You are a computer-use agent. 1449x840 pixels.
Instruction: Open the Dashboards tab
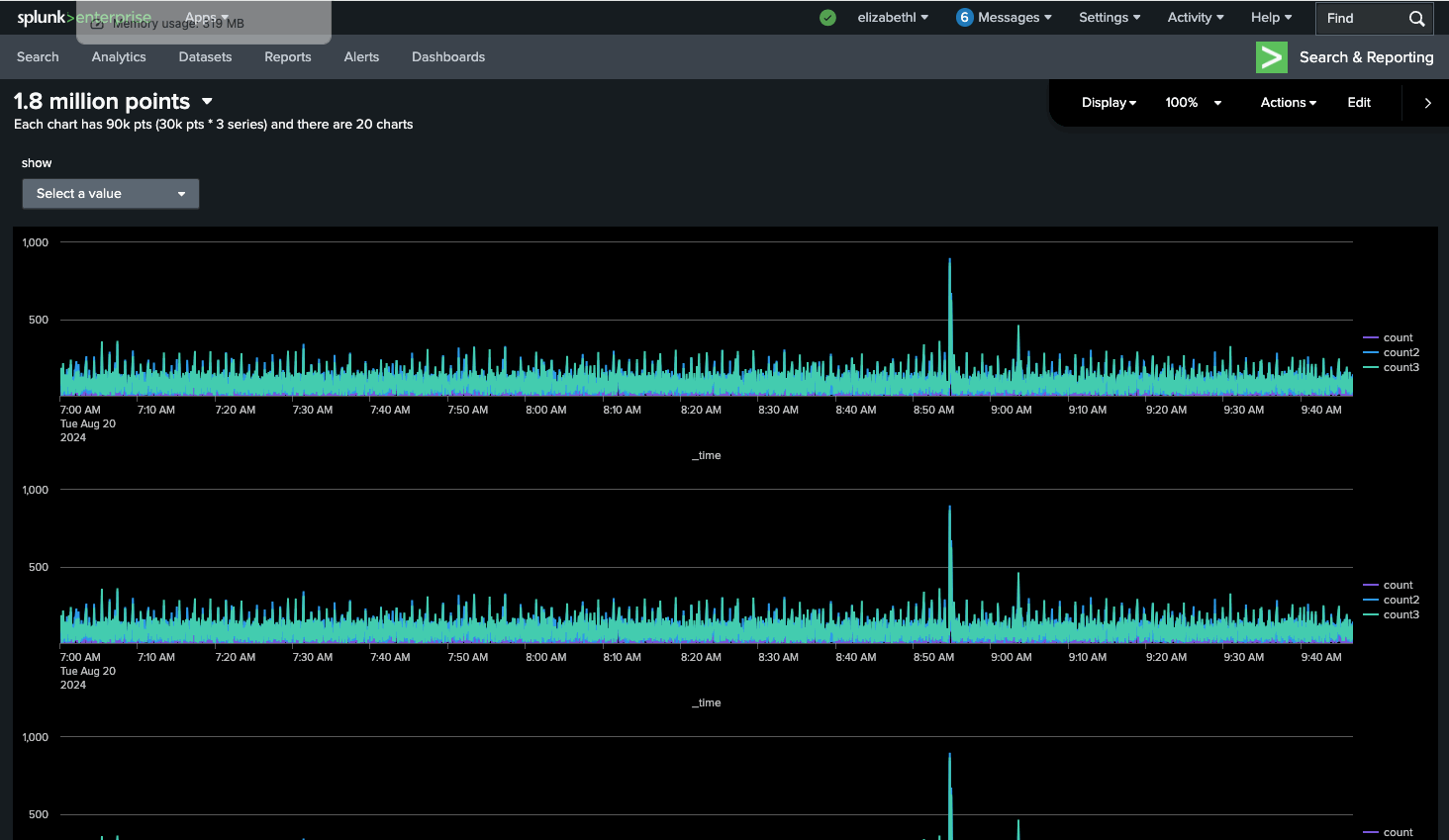(448, 57)
